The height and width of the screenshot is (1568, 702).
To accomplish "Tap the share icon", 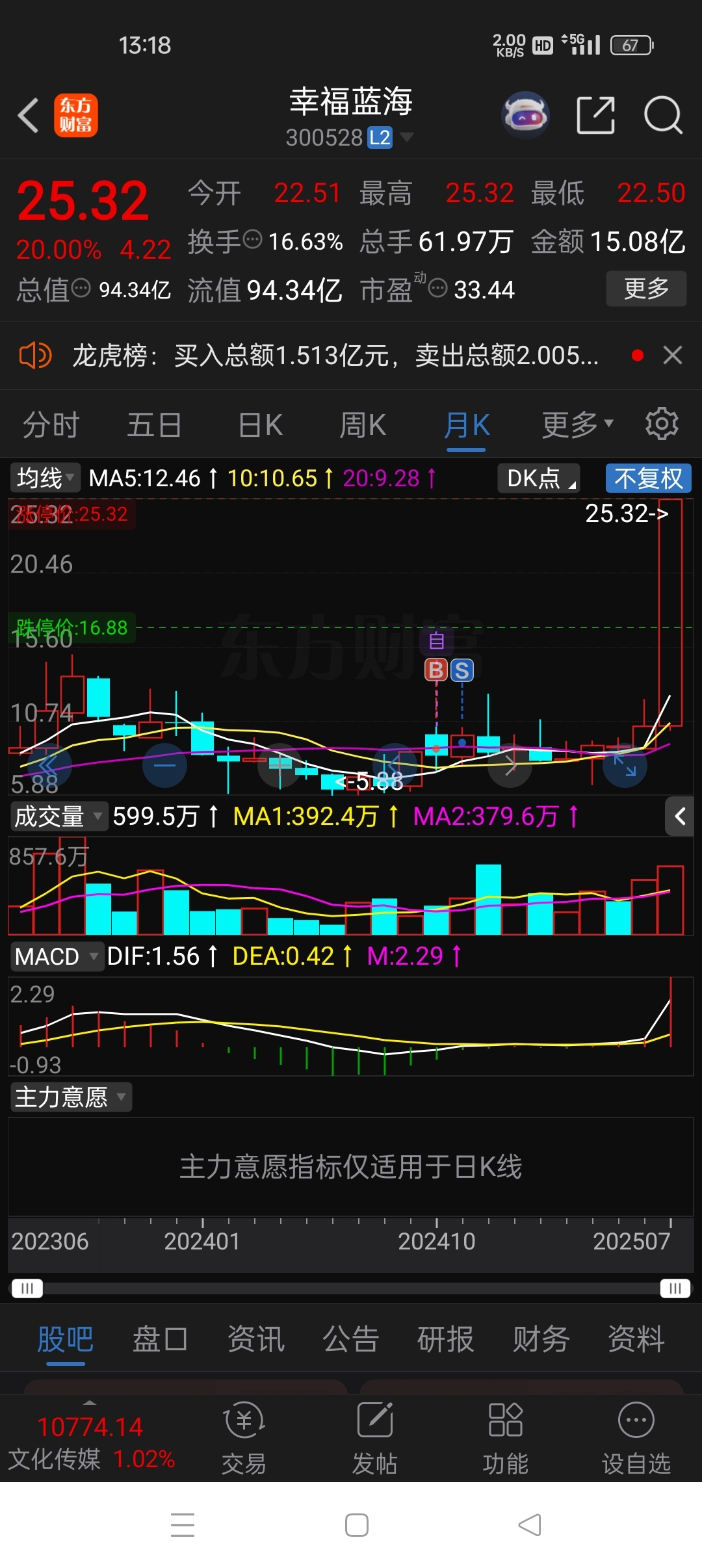I will (x=596, y=115).
